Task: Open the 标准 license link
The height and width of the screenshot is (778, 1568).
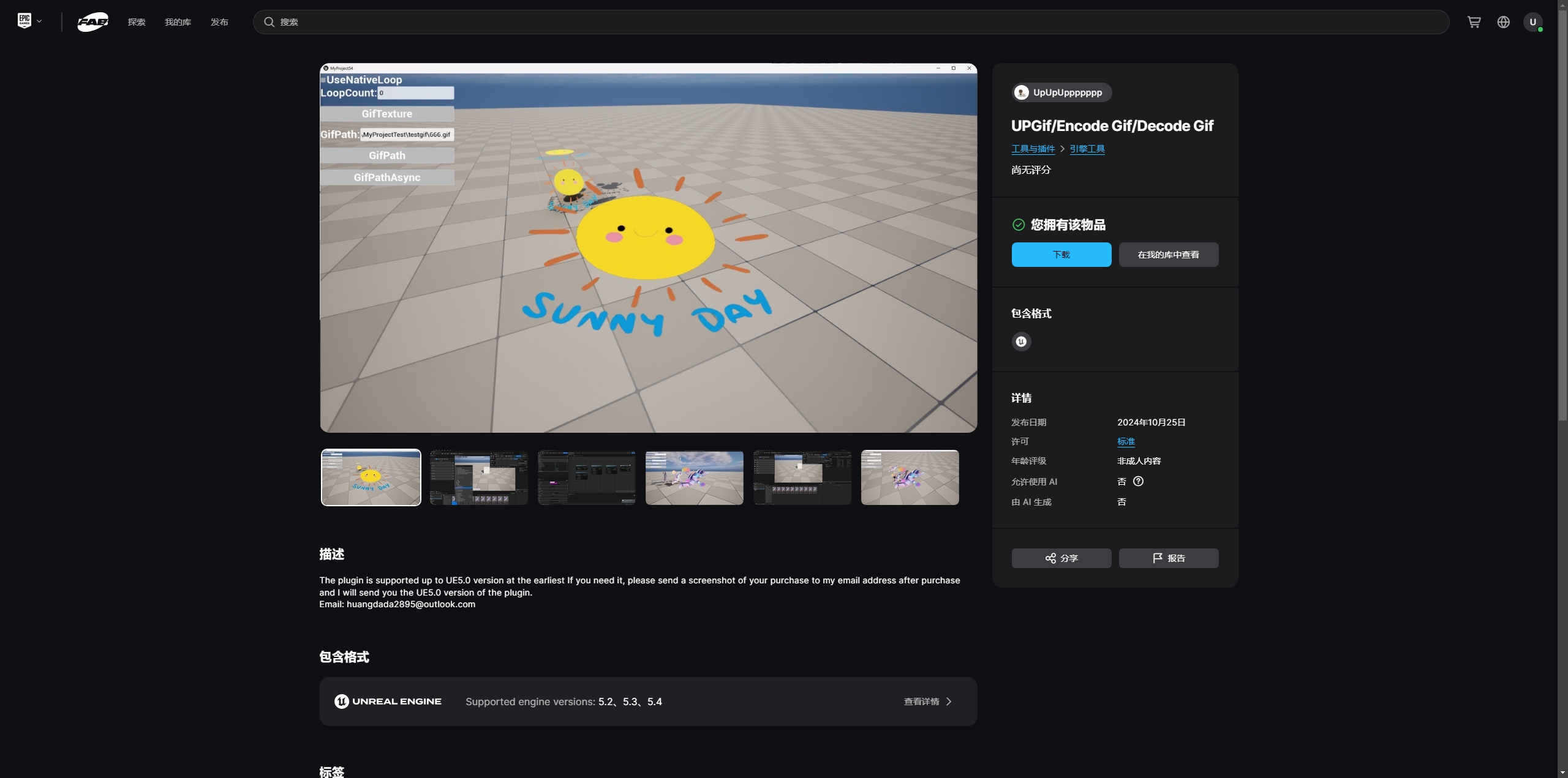Action: coord(1126,441)
